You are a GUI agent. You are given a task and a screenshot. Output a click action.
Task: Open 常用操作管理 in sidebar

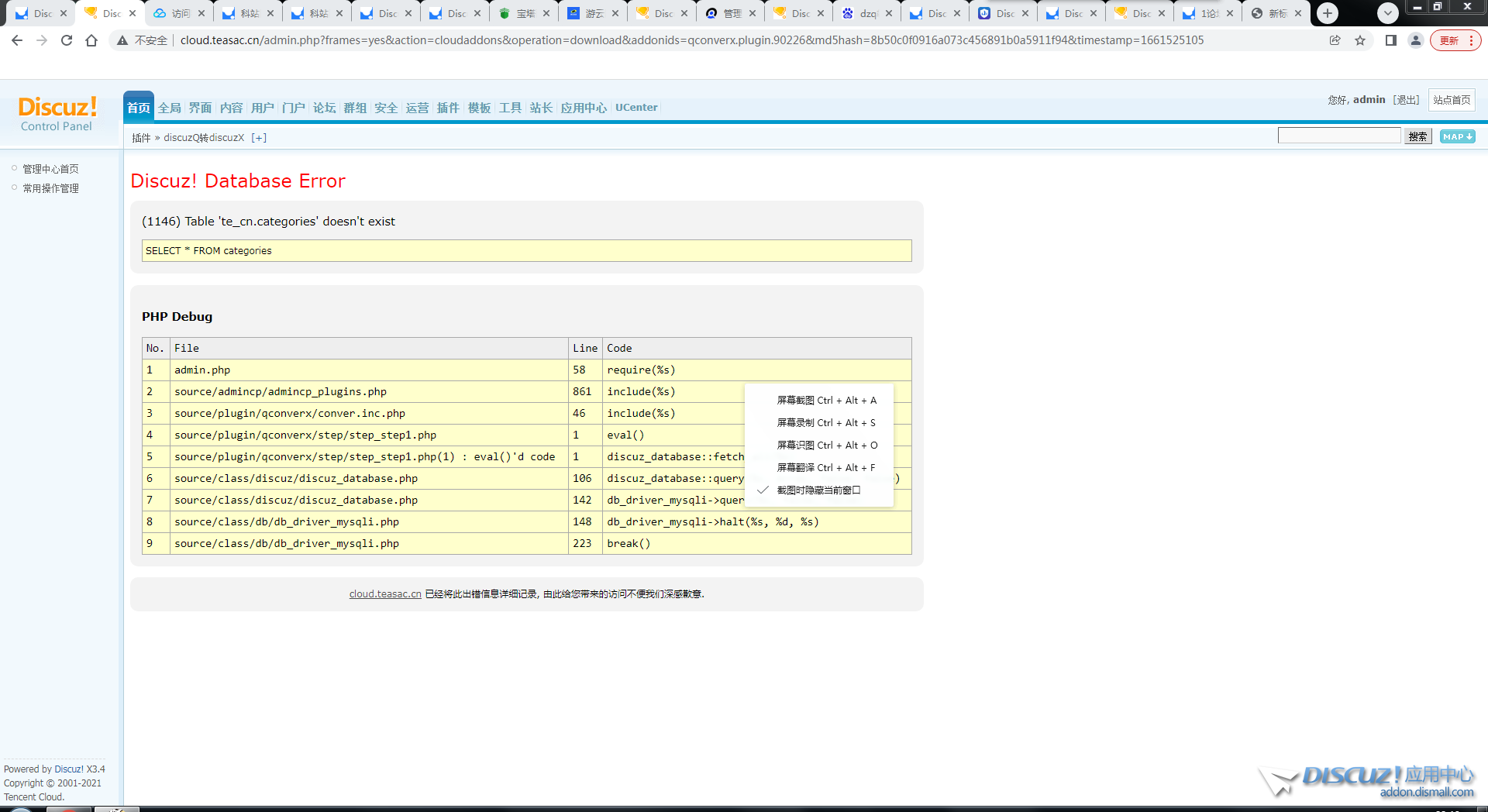click(50, 188)
